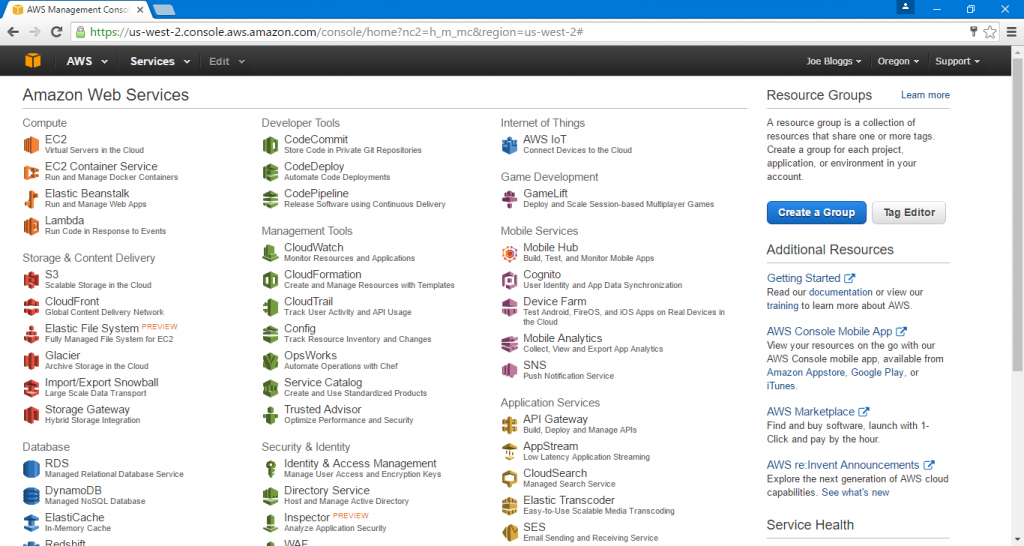This screenshot has width=1024, height=546.
Task: Open the Chrome hamburger menu
Action: (x=1012, y=32)
